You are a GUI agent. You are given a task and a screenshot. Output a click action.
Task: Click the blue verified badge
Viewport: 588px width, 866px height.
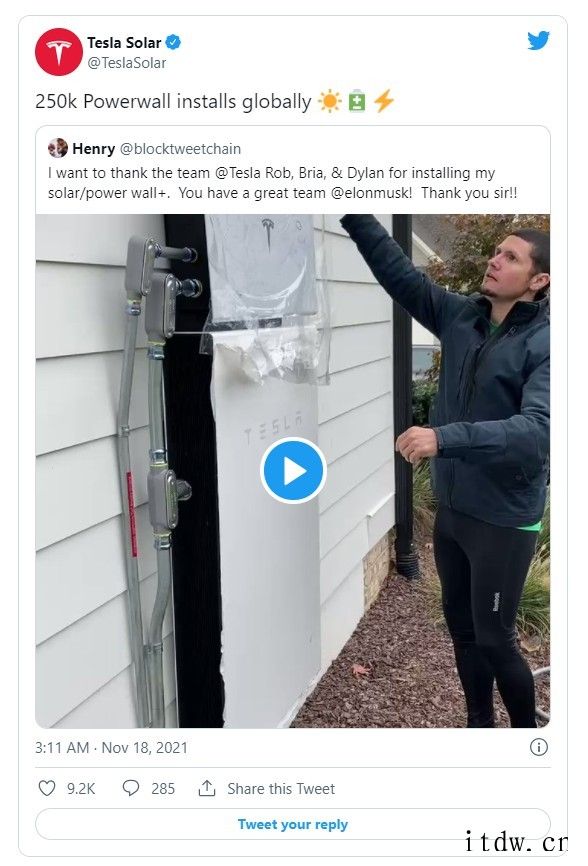[173, 42]
